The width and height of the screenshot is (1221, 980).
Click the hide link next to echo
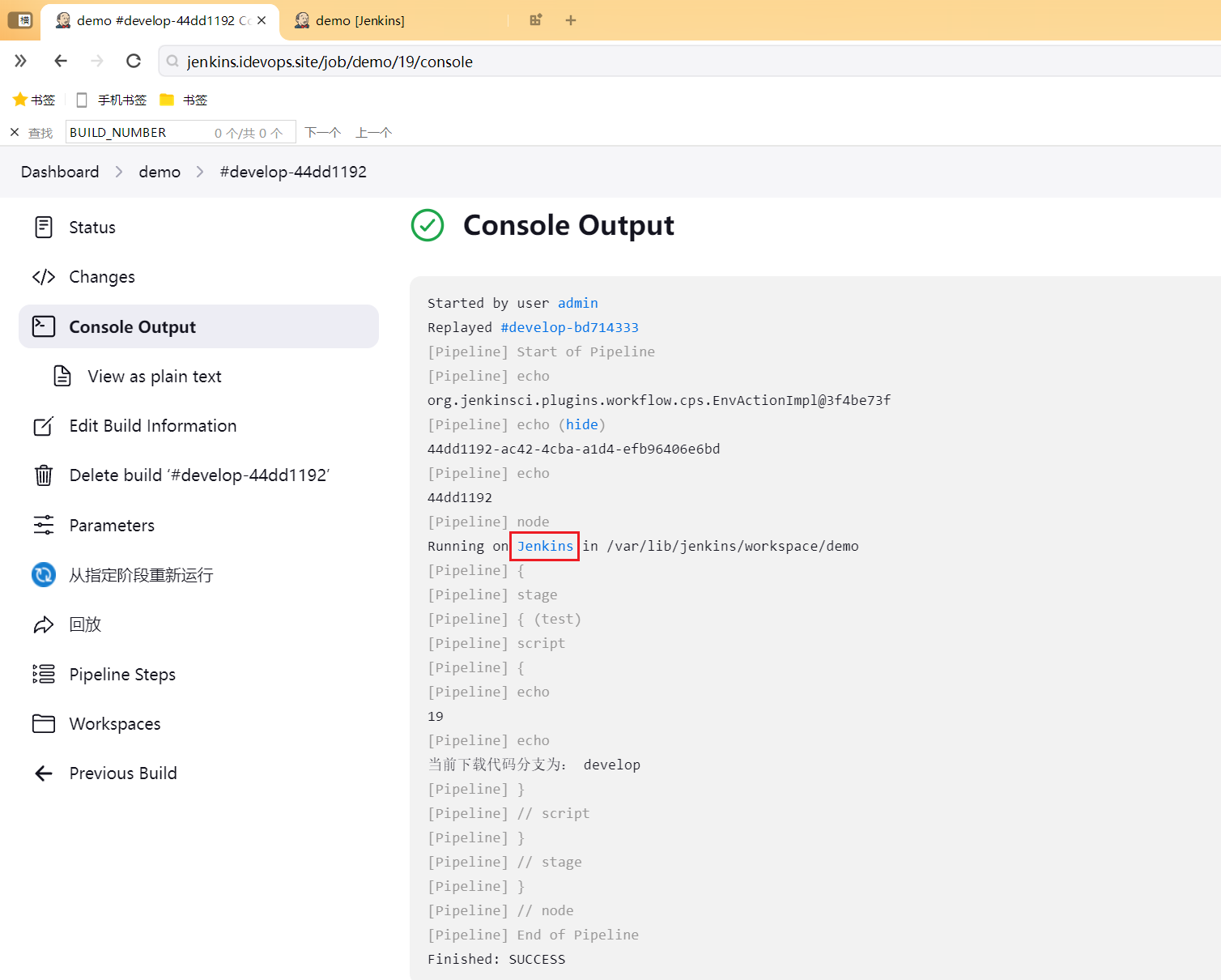pyautogui.click(x=581, y=424)
